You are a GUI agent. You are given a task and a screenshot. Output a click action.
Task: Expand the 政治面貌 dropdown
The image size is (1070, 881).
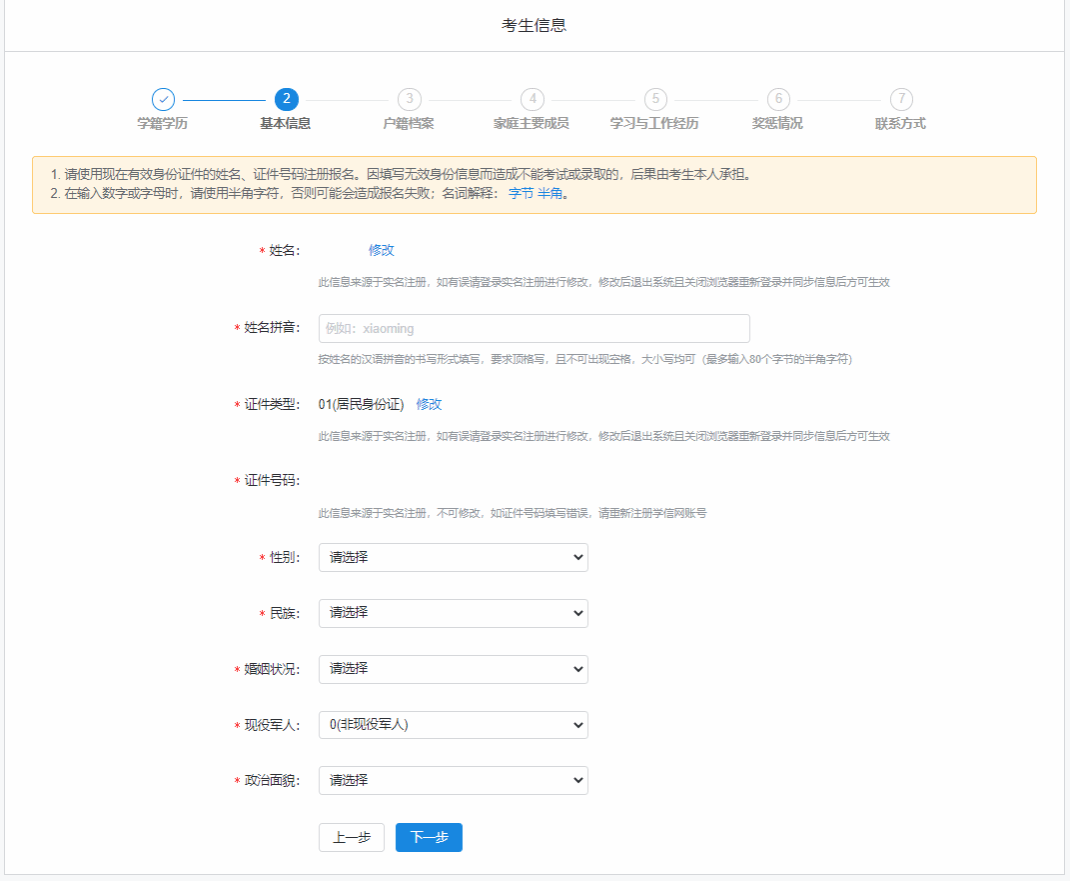453,780
